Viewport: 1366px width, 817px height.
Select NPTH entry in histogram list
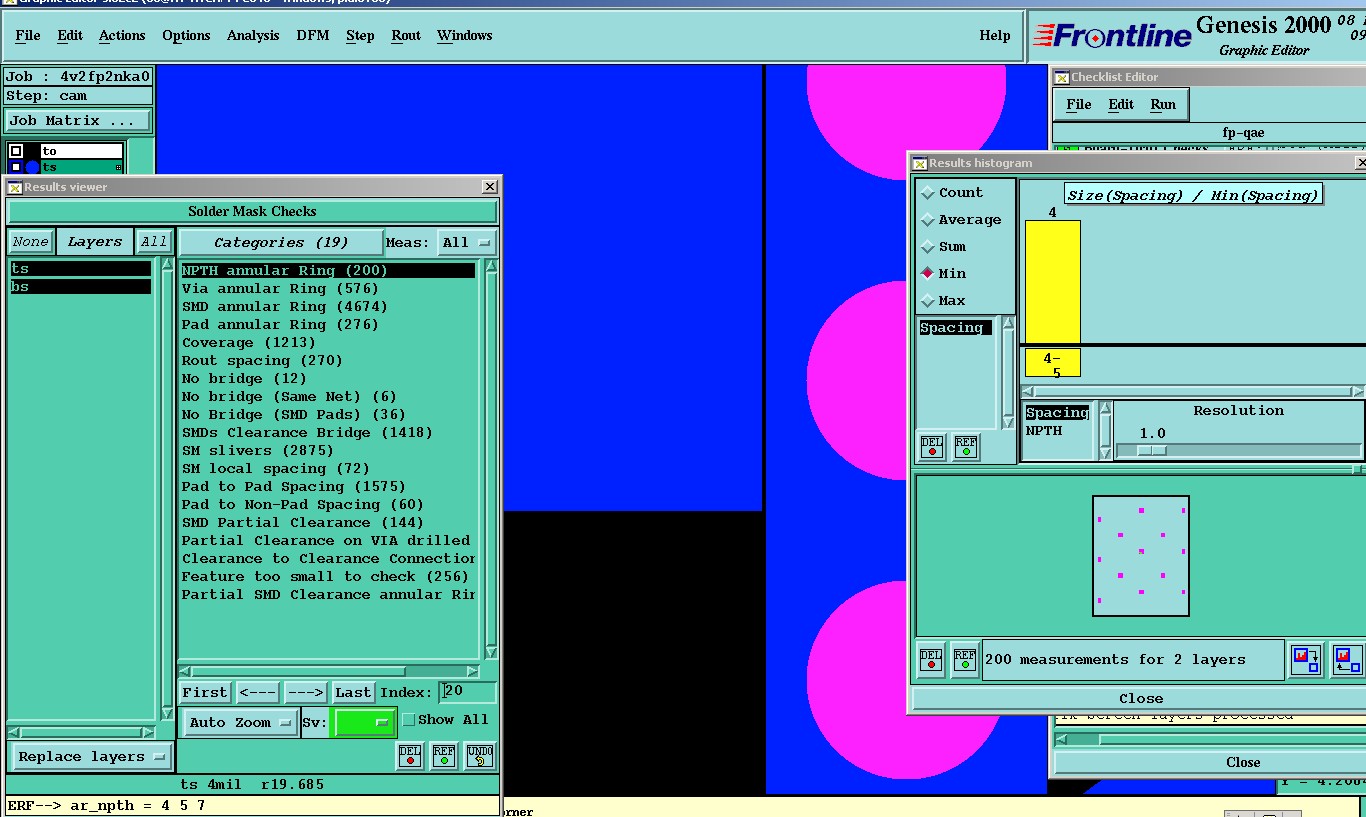pos(1044,431)
